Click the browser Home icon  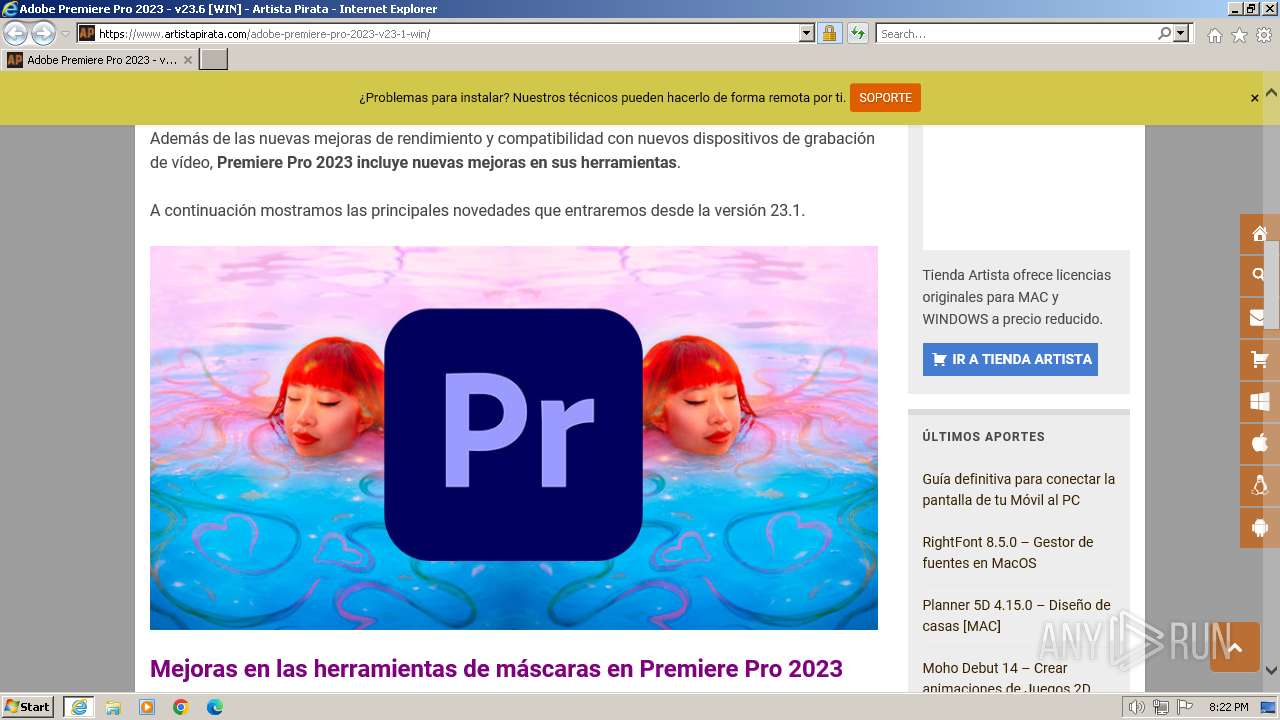pos(1214,35)
